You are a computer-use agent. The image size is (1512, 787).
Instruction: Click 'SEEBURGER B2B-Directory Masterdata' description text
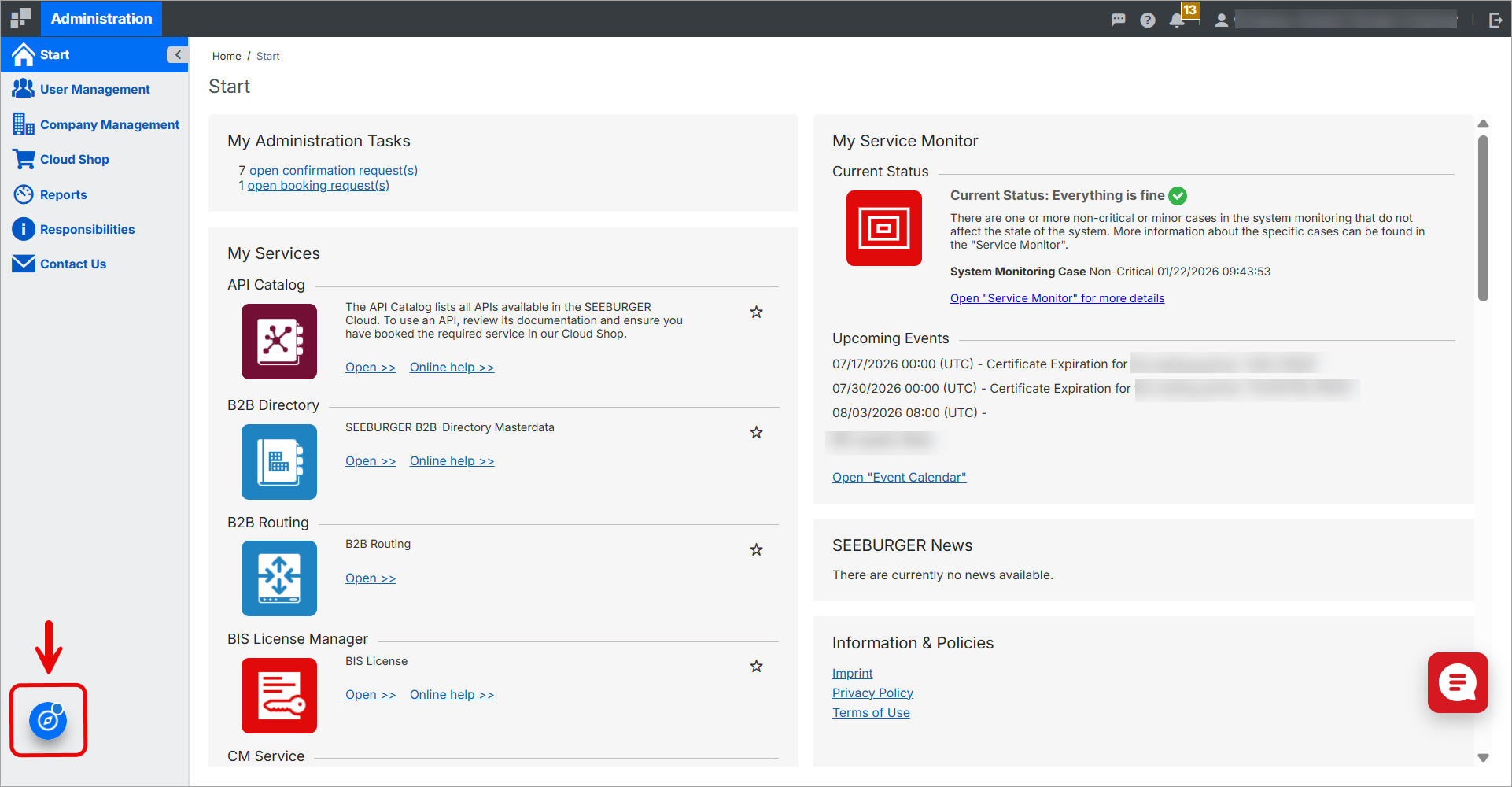(450, 427)
